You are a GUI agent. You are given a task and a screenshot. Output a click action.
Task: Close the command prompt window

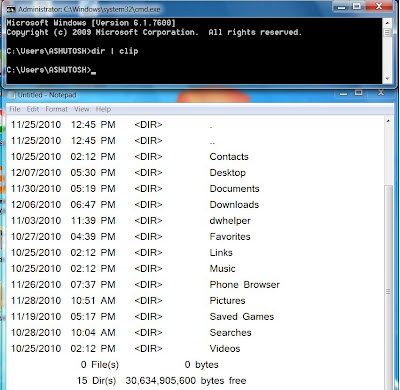[x=379, y=7]
